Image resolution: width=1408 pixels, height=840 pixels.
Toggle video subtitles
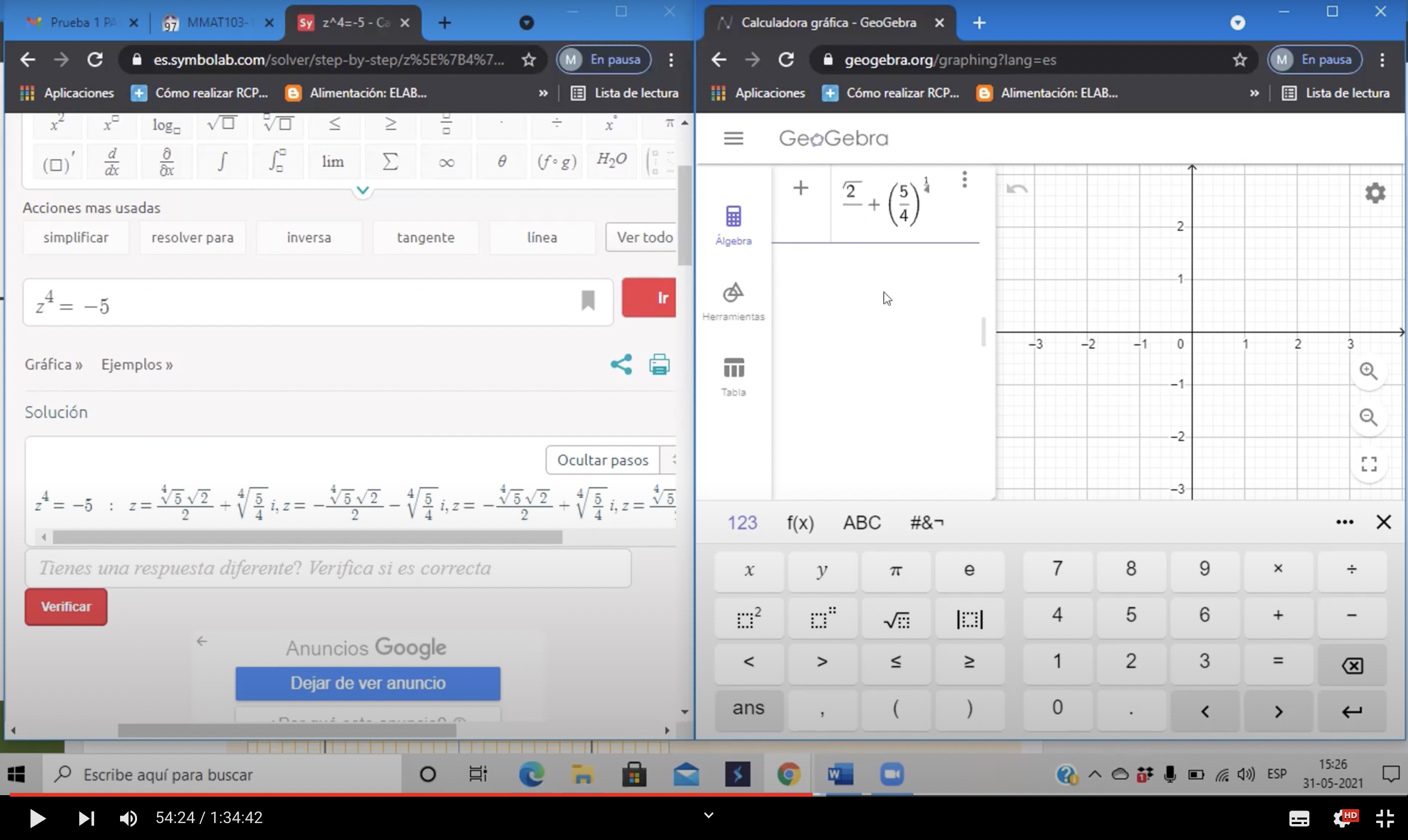1299,818
